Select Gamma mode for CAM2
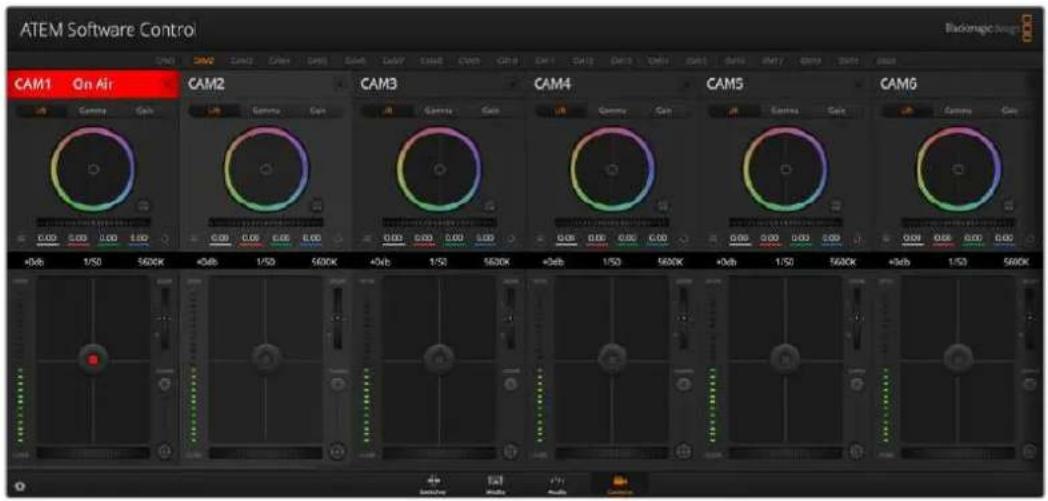 point(265,111)
